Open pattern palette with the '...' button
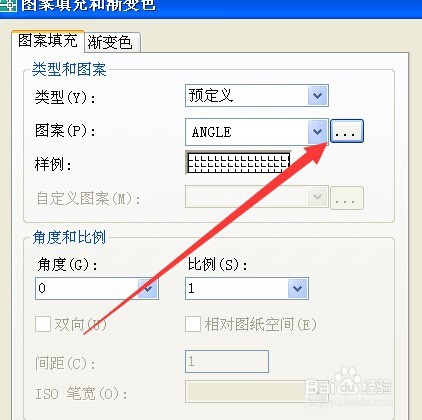This screenshot has width=422, height=420. coord(347,131)
